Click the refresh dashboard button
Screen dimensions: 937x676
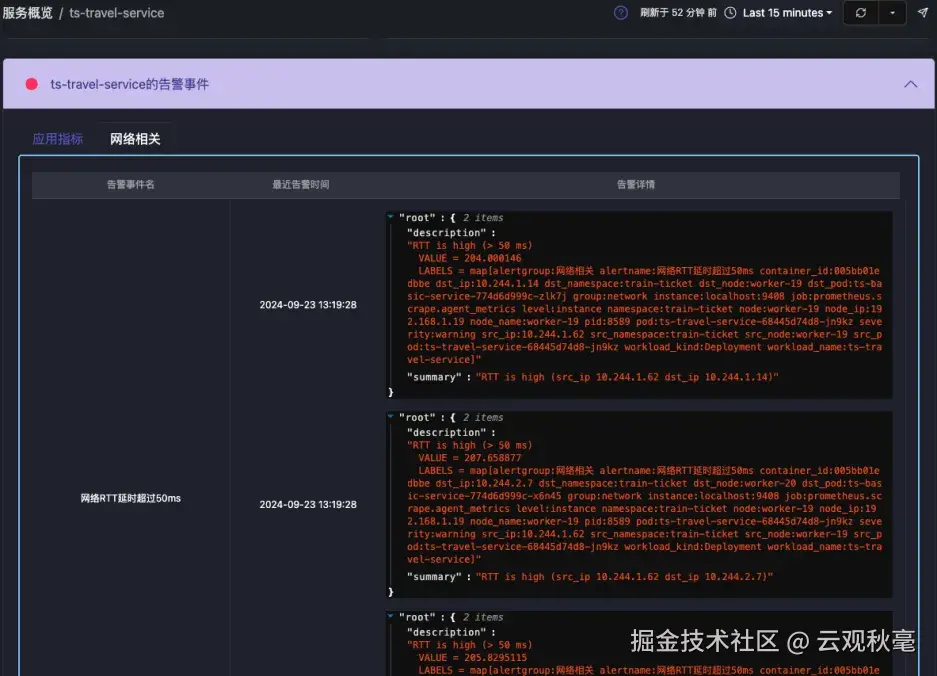(861, 13)
